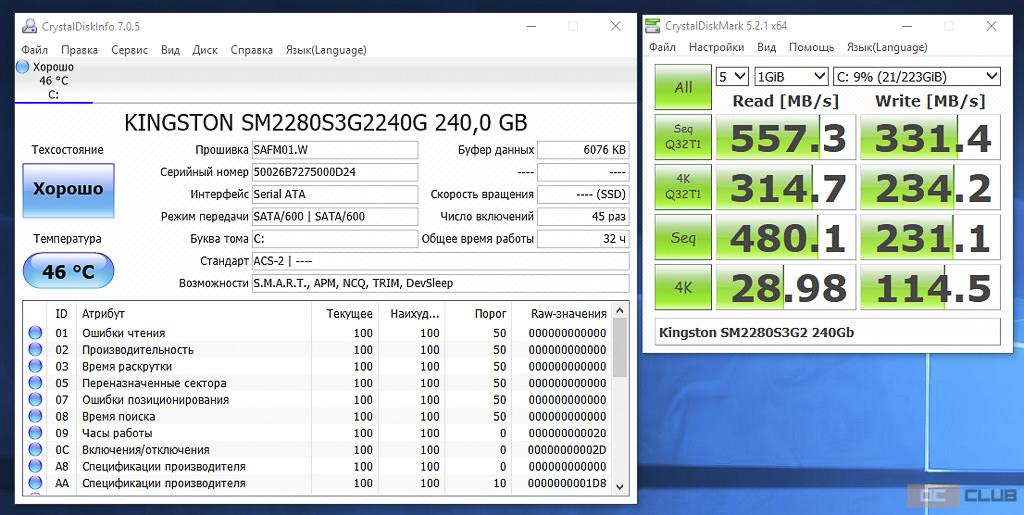Start the 4K Q32T1 benchmark
The width and height of the screenshot is (1024, 515).
pyautogui.click(x=683, y=187)
